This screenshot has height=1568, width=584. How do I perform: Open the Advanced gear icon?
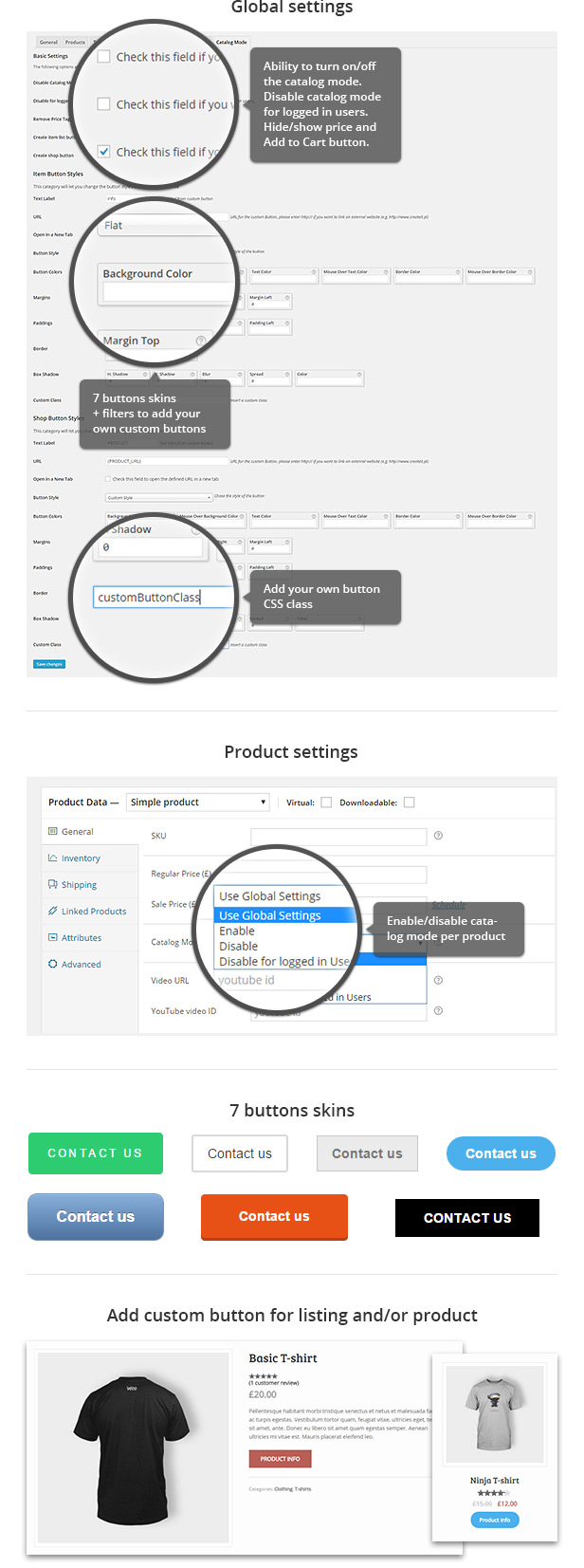pyautogui.click(x=53, y=964)
